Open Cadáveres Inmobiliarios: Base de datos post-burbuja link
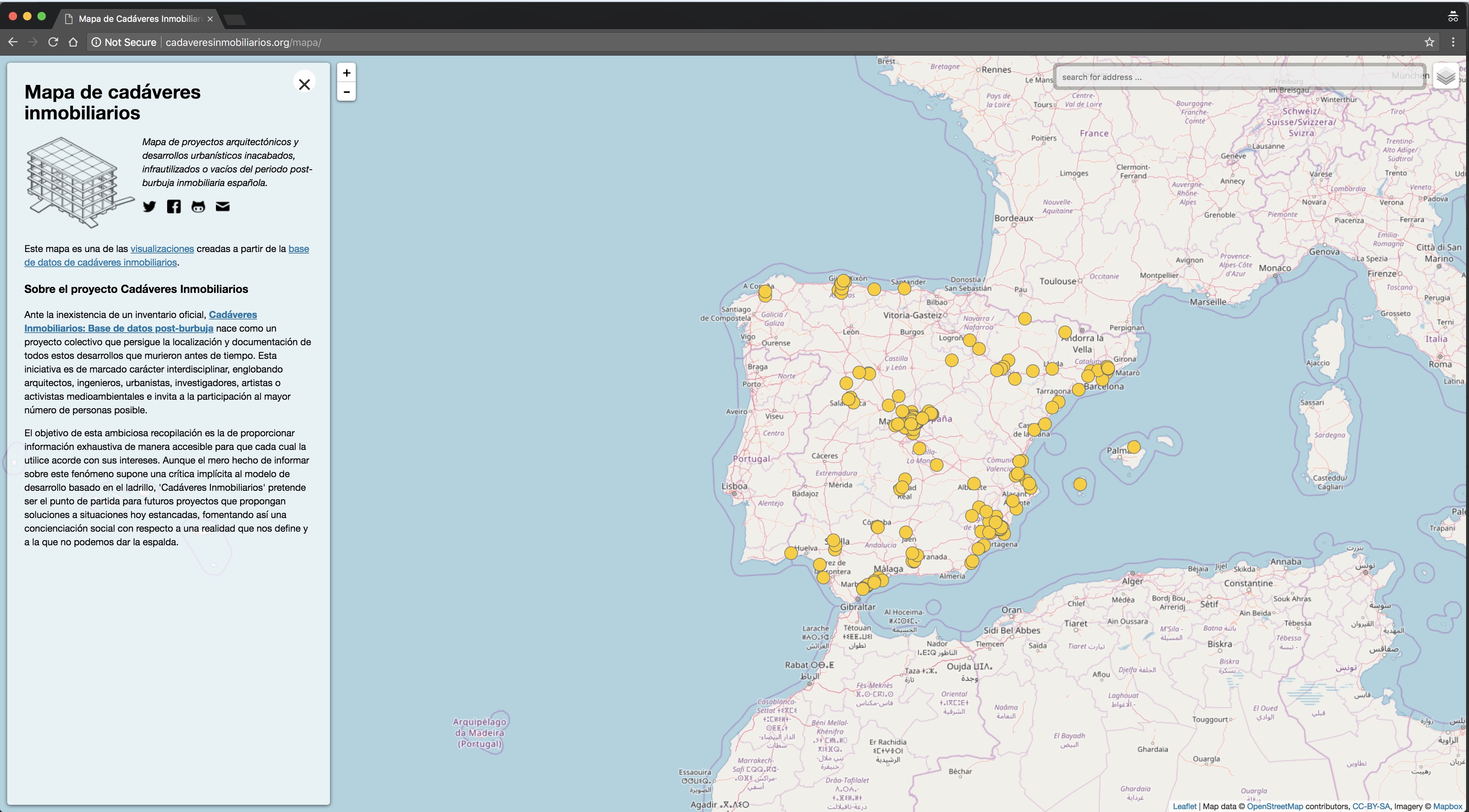 140,322
